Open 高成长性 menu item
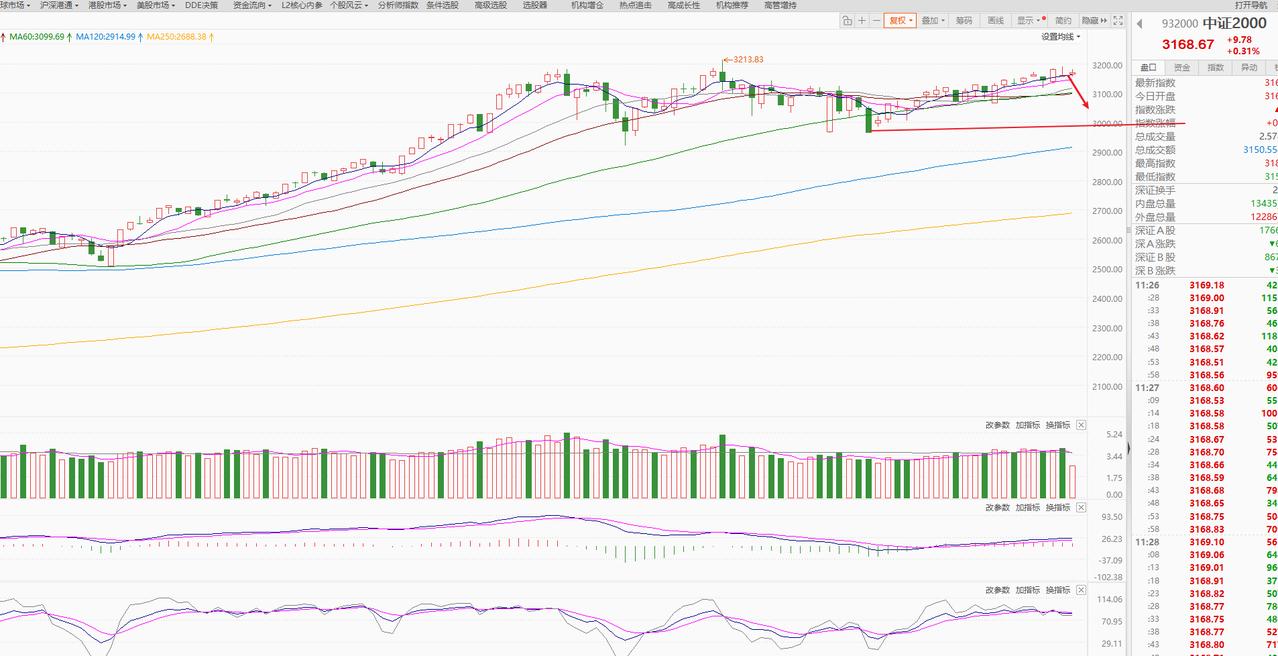The image size is (1278, 656). tap(684, 5)
